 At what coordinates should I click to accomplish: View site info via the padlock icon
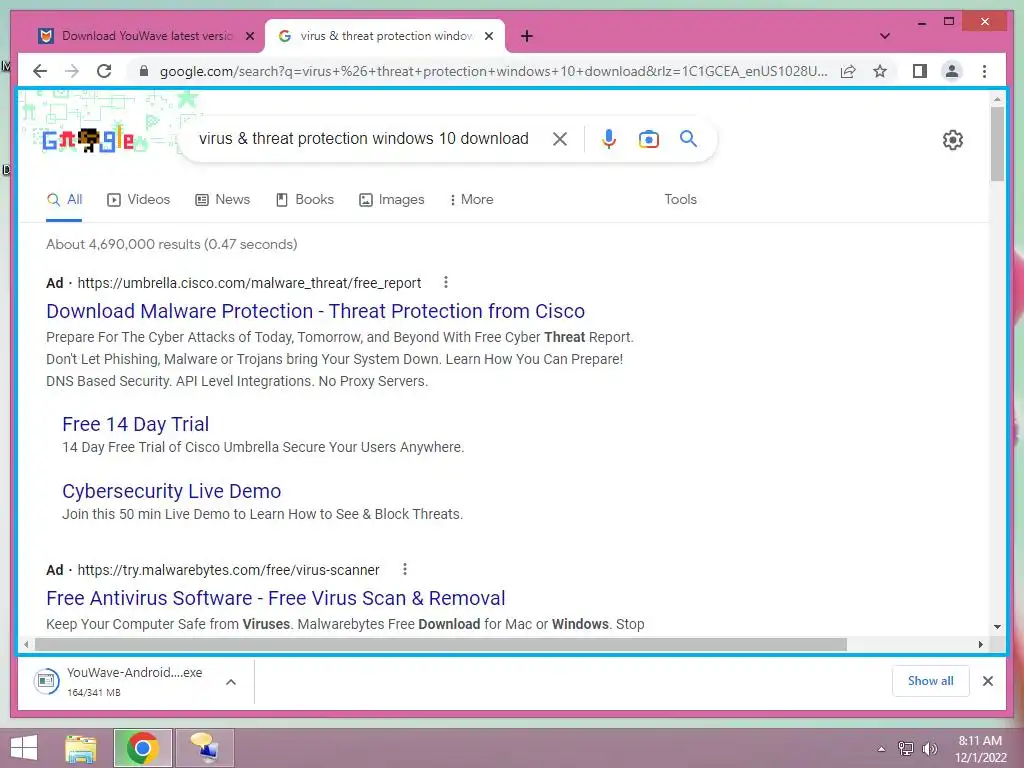click(x=144, y=71)
